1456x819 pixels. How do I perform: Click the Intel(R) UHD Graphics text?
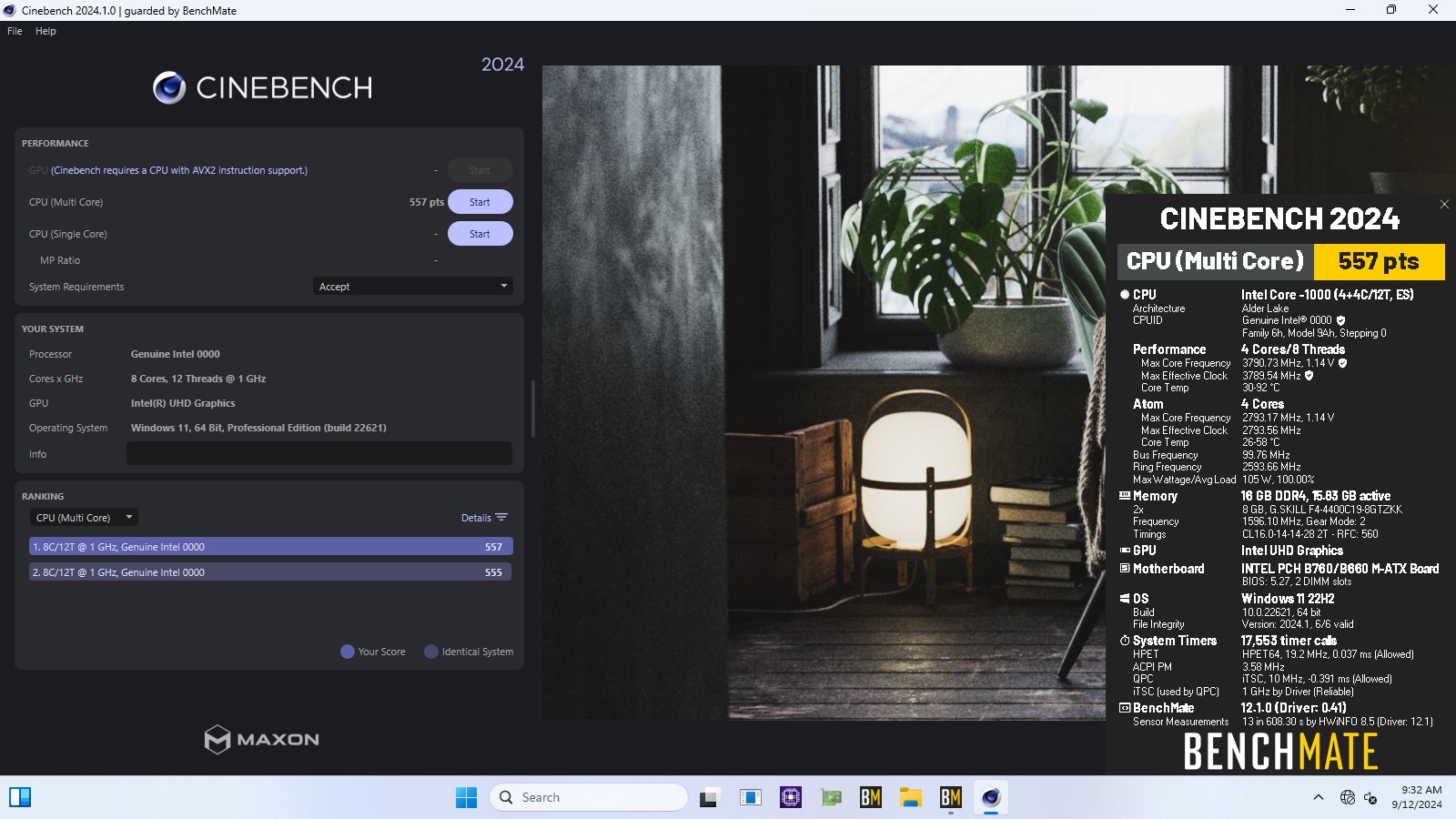tap(183, 403)
